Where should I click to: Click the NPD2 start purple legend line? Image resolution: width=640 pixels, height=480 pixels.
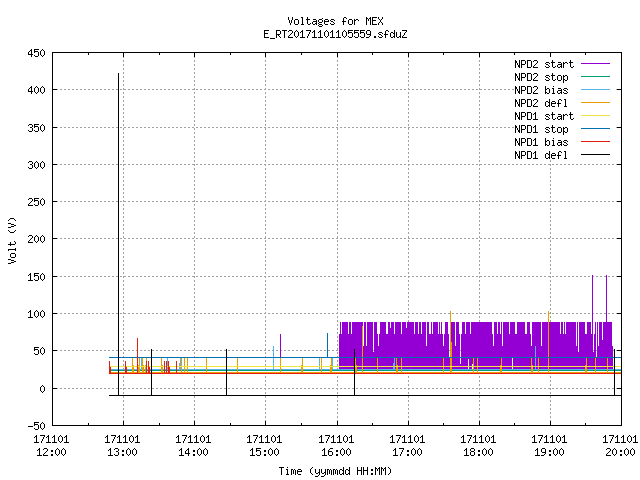[x=595, y=64]
